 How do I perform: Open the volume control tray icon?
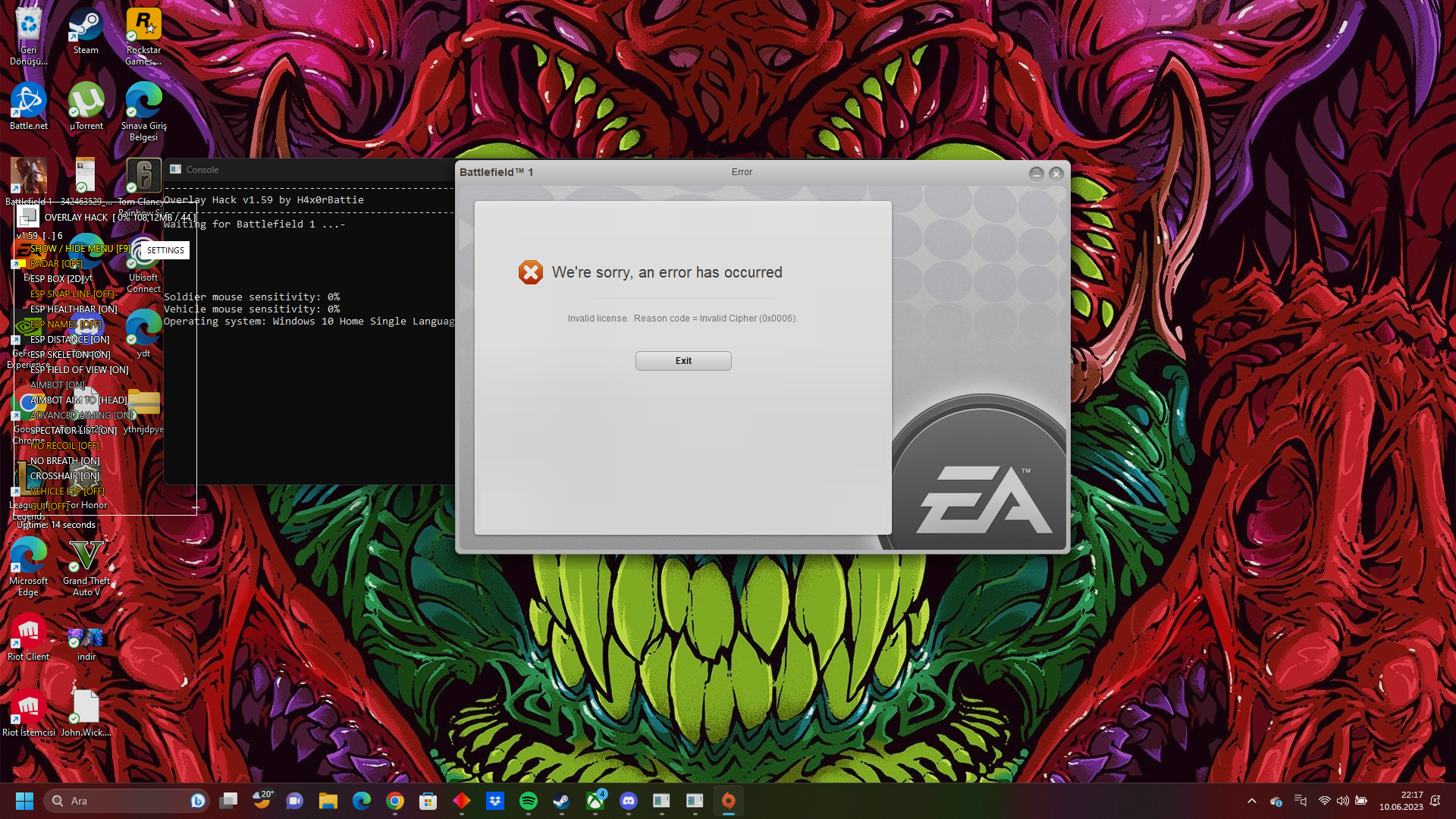pos(1342,801)
